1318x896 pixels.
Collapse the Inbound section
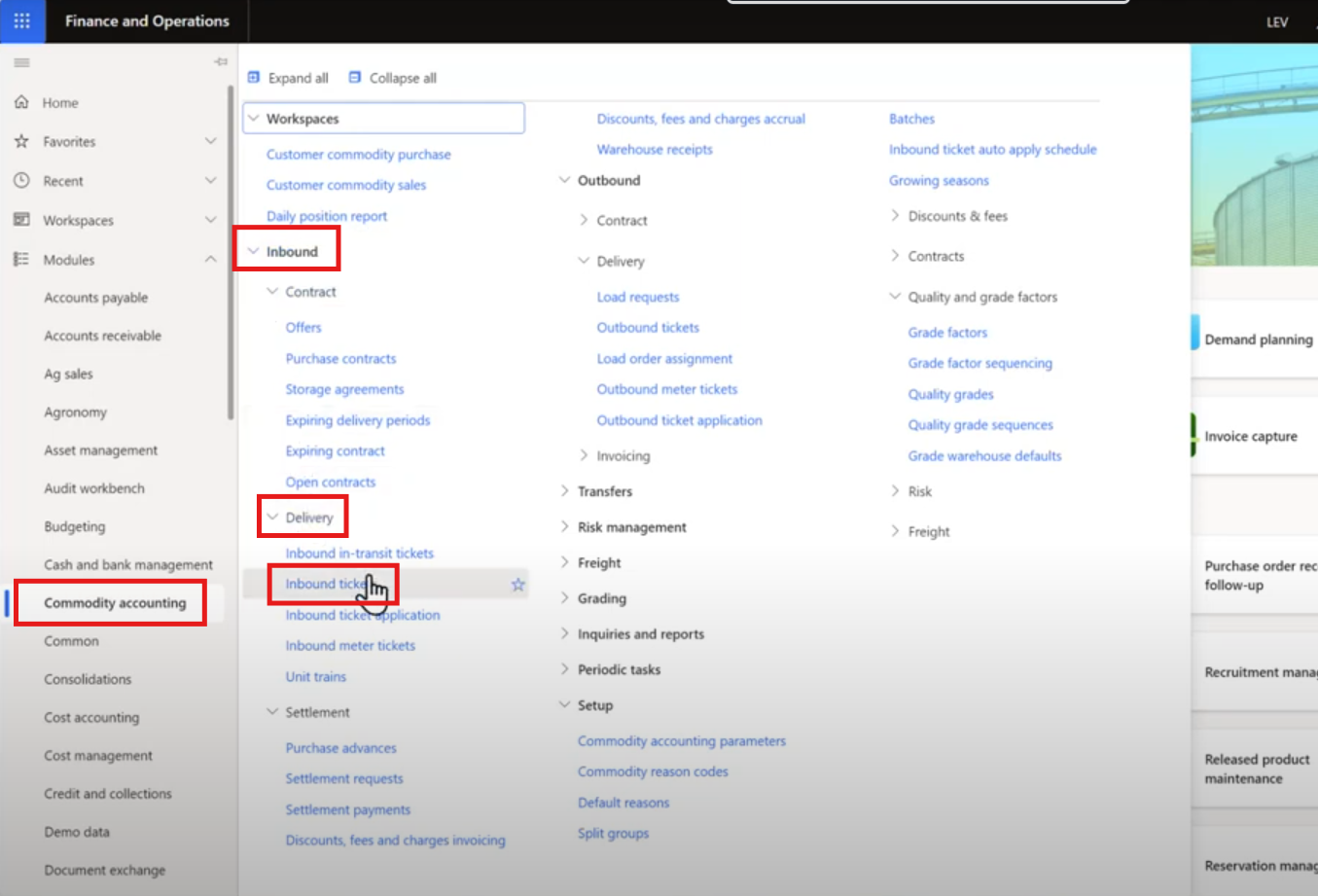click(254, 251)
